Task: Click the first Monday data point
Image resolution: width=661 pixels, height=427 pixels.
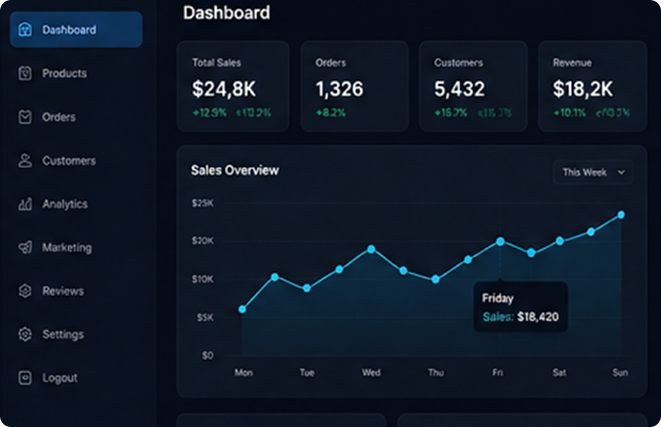Action: pos(242,309)
